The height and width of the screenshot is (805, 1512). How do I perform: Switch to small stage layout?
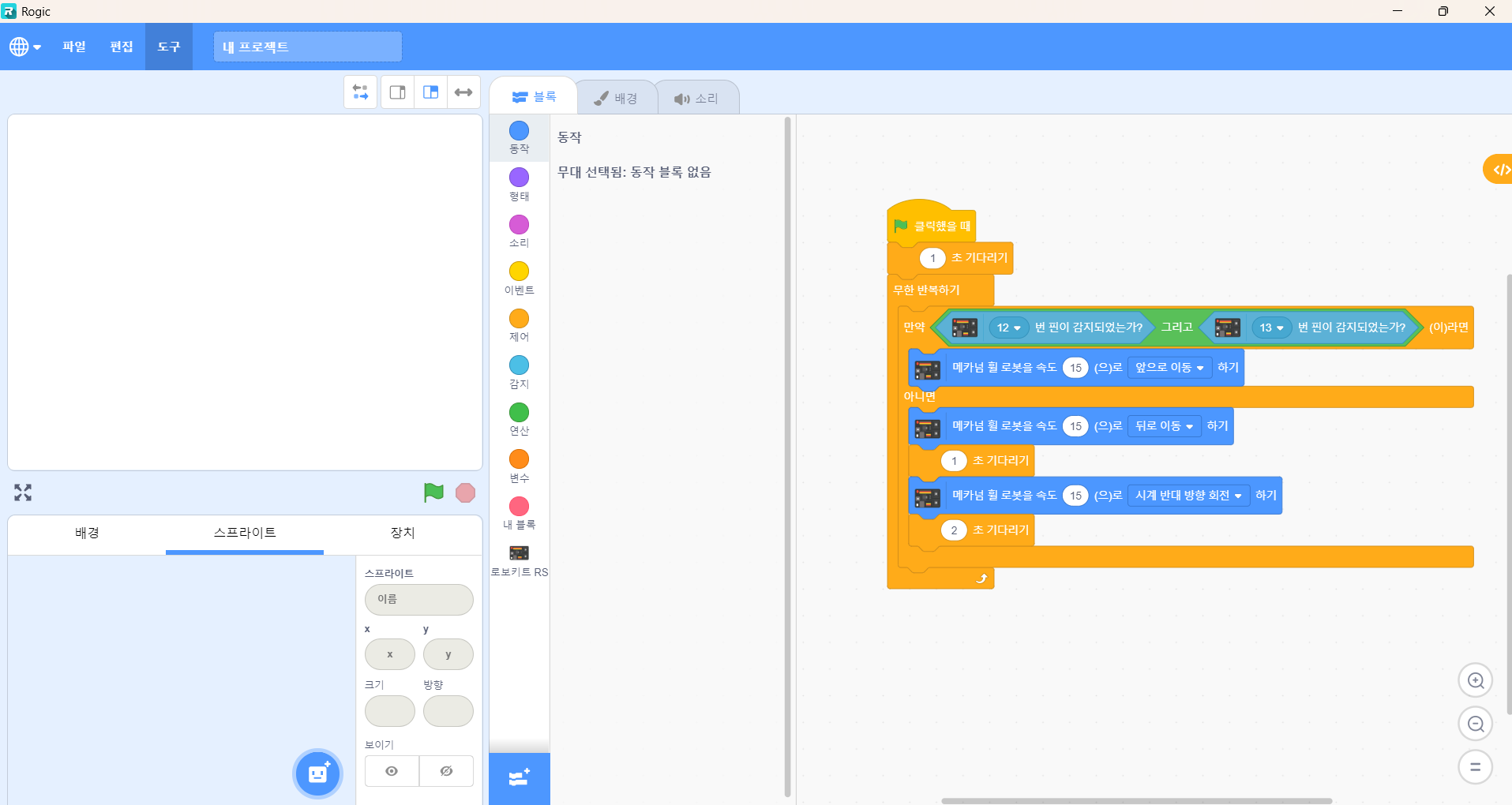[398, 92]
